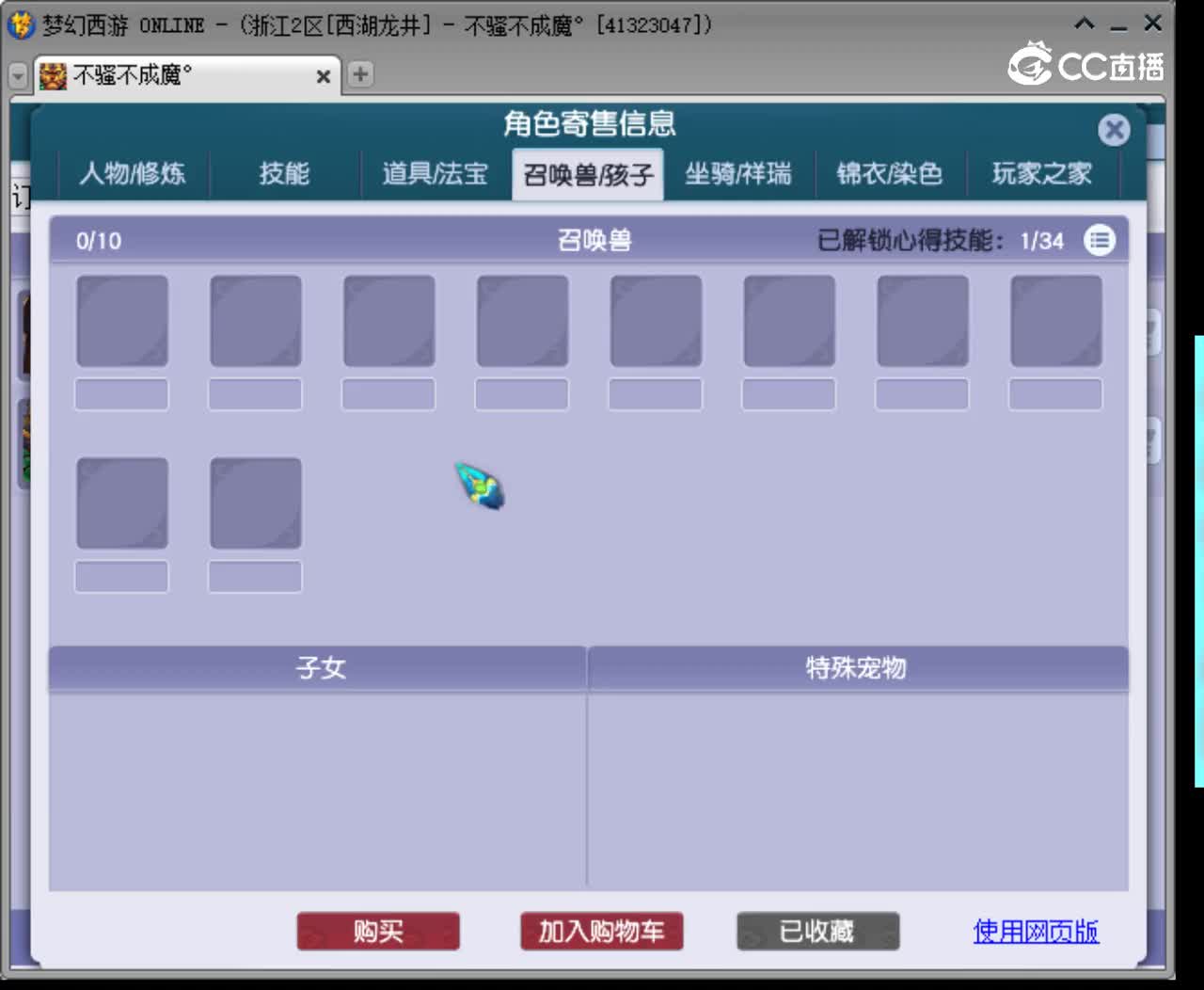Click the 已收藏 button
The width and height of the screenshot is (1204, 990).
click(817, 932)
